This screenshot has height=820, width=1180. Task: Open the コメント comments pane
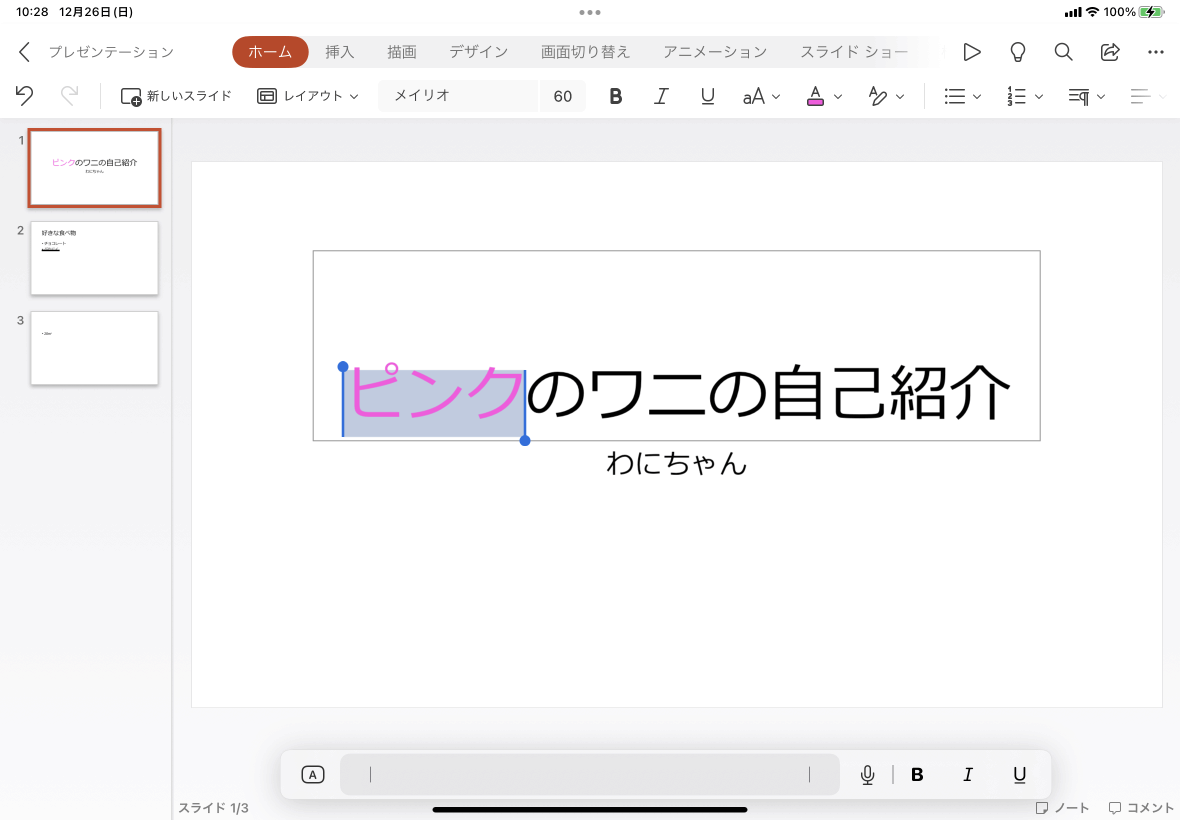coord(1142,808)
